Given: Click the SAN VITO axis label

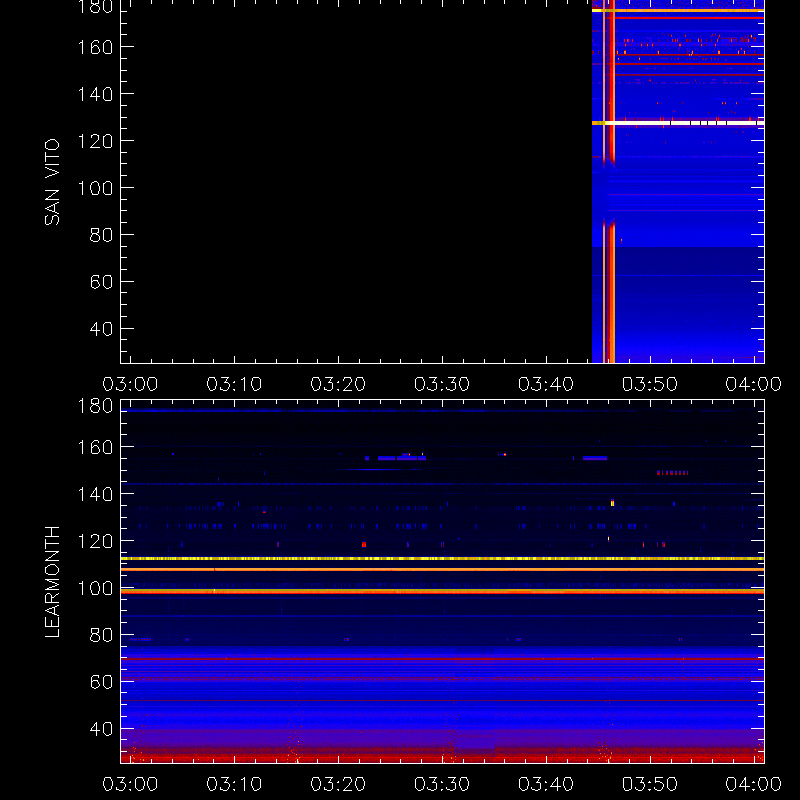Looking at the screenshot, I should click(52, 182).
